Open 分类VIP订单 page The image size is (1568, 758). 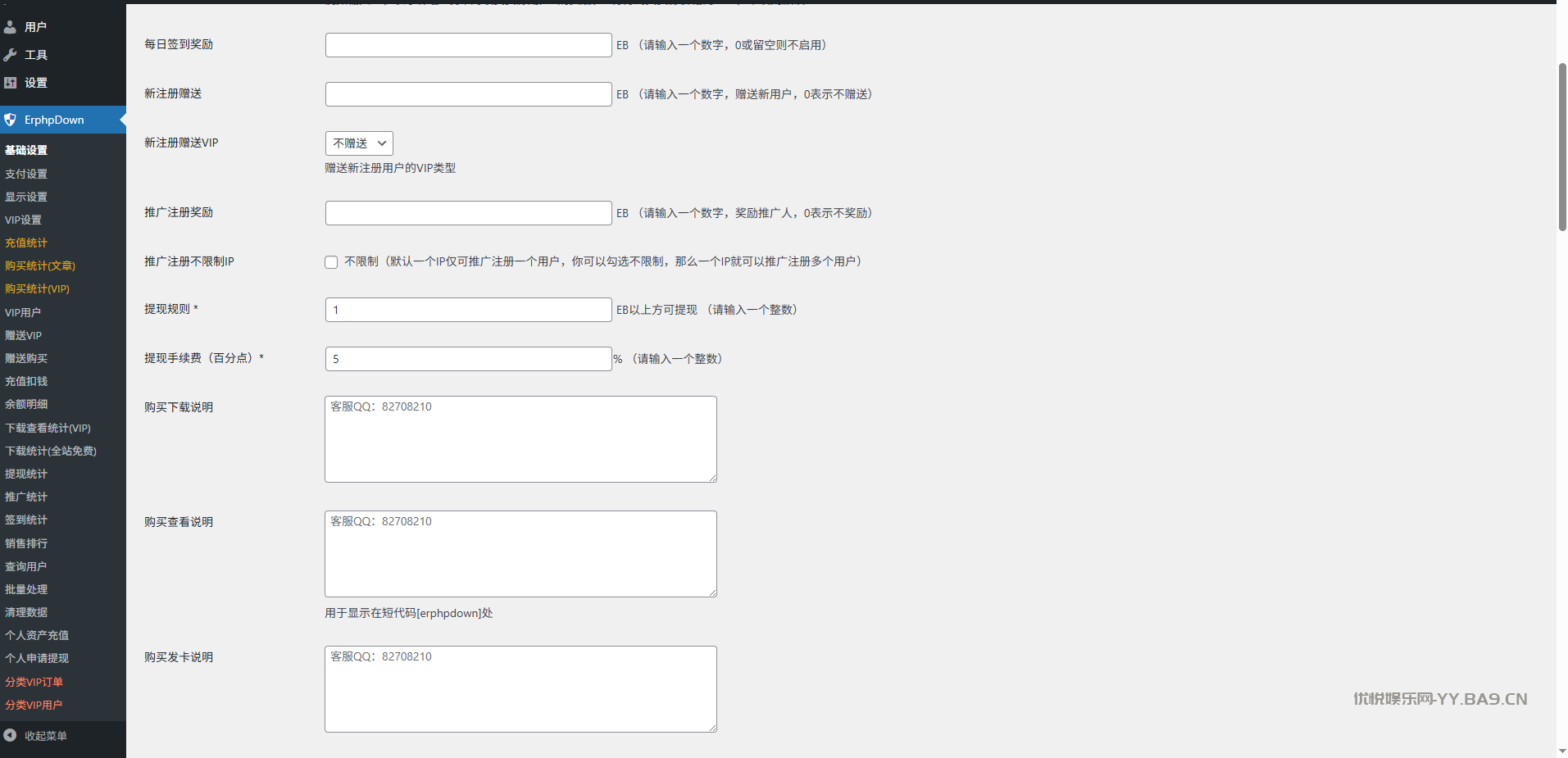click(34, 682)
